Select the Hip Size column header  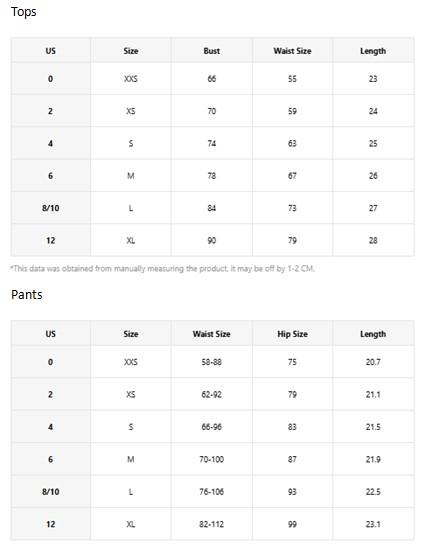(292, 334)
